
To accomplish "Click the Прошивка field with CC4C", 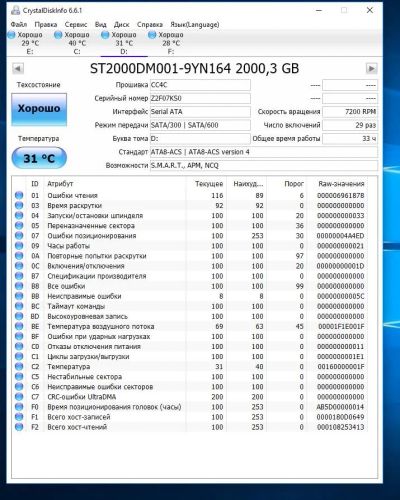I will point(200,85).
